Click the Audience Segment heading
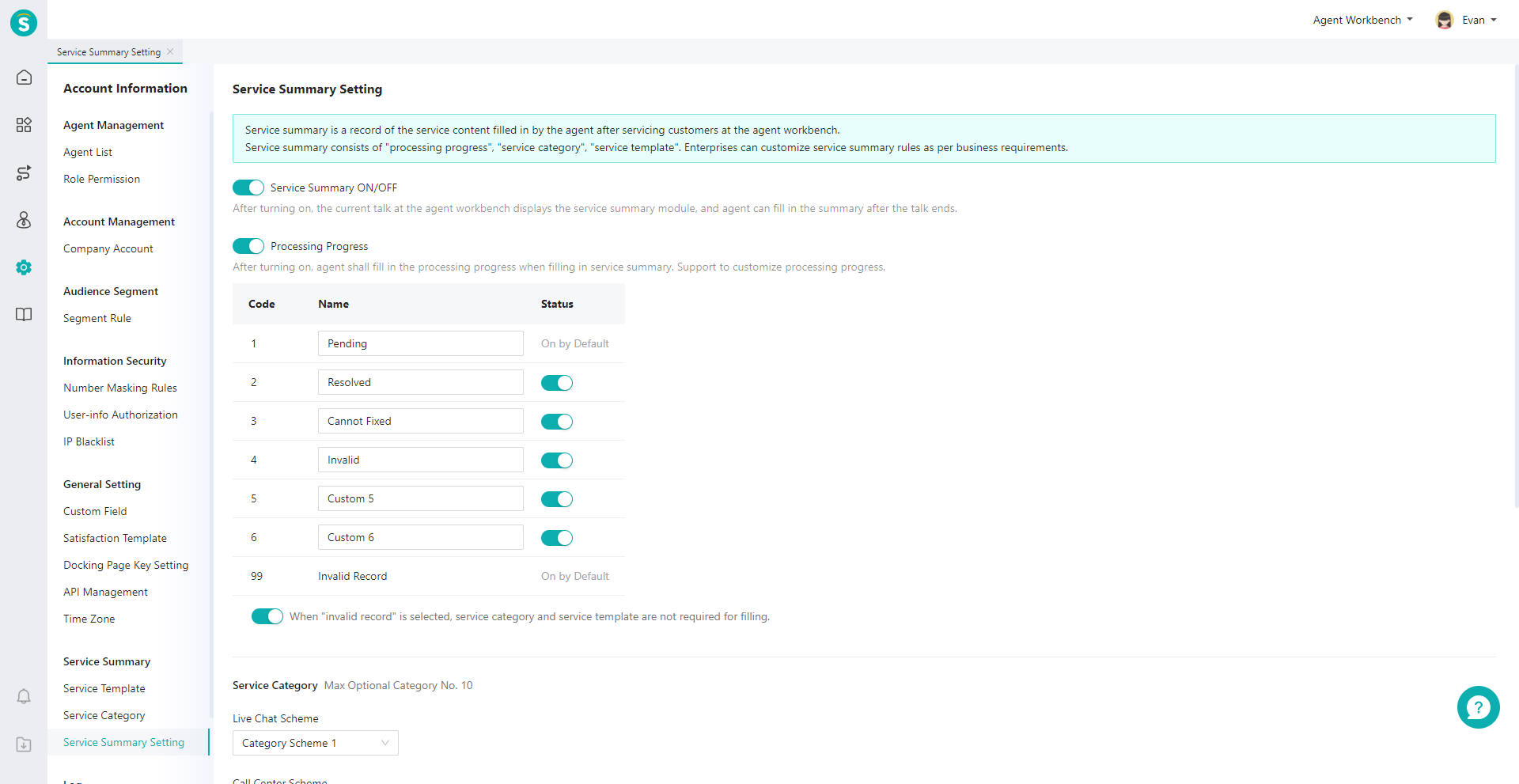The image size is (1519, 784). [111, 291]
